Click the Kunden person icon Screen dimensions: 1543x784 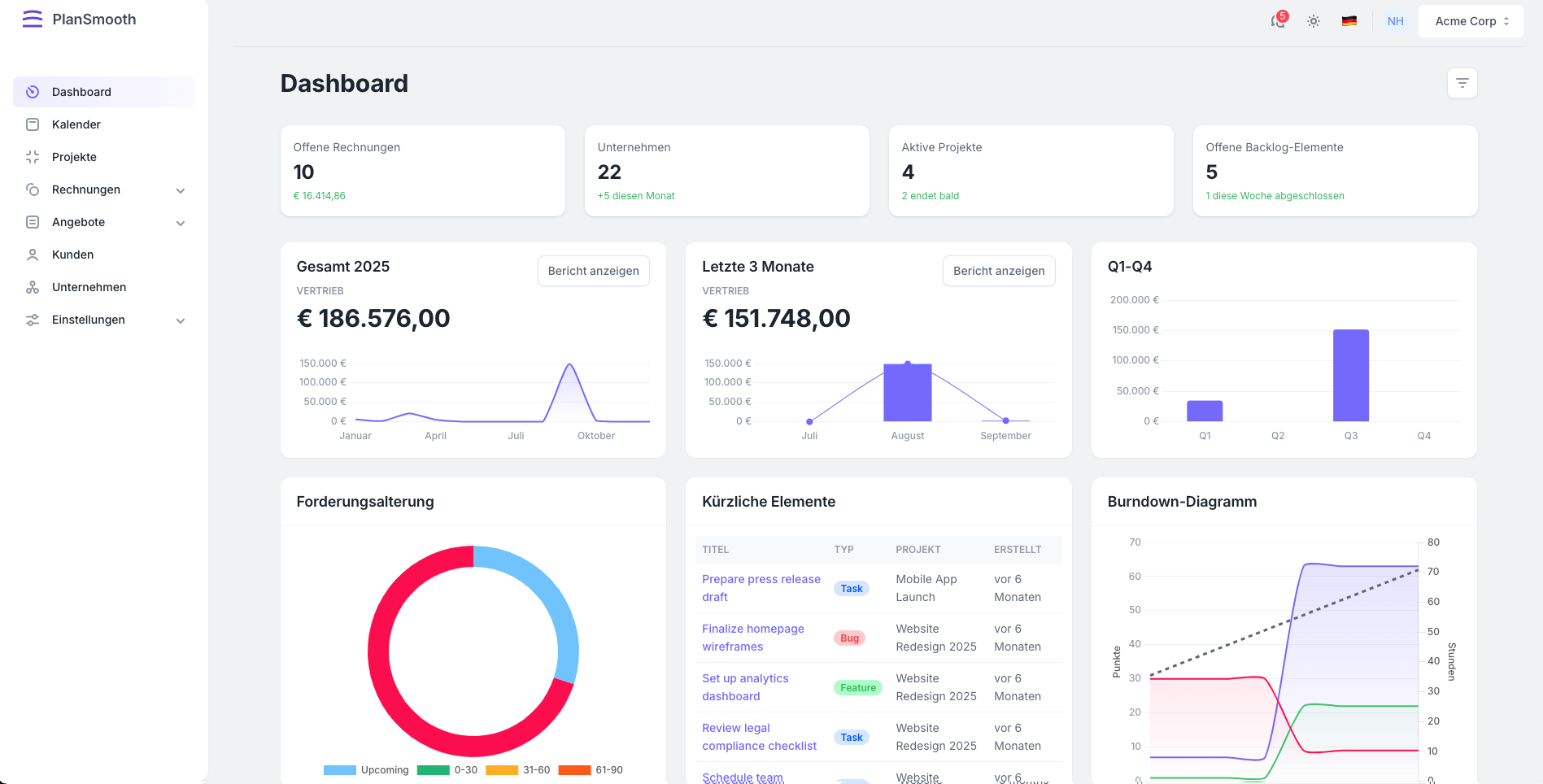[x=33, y=255]
